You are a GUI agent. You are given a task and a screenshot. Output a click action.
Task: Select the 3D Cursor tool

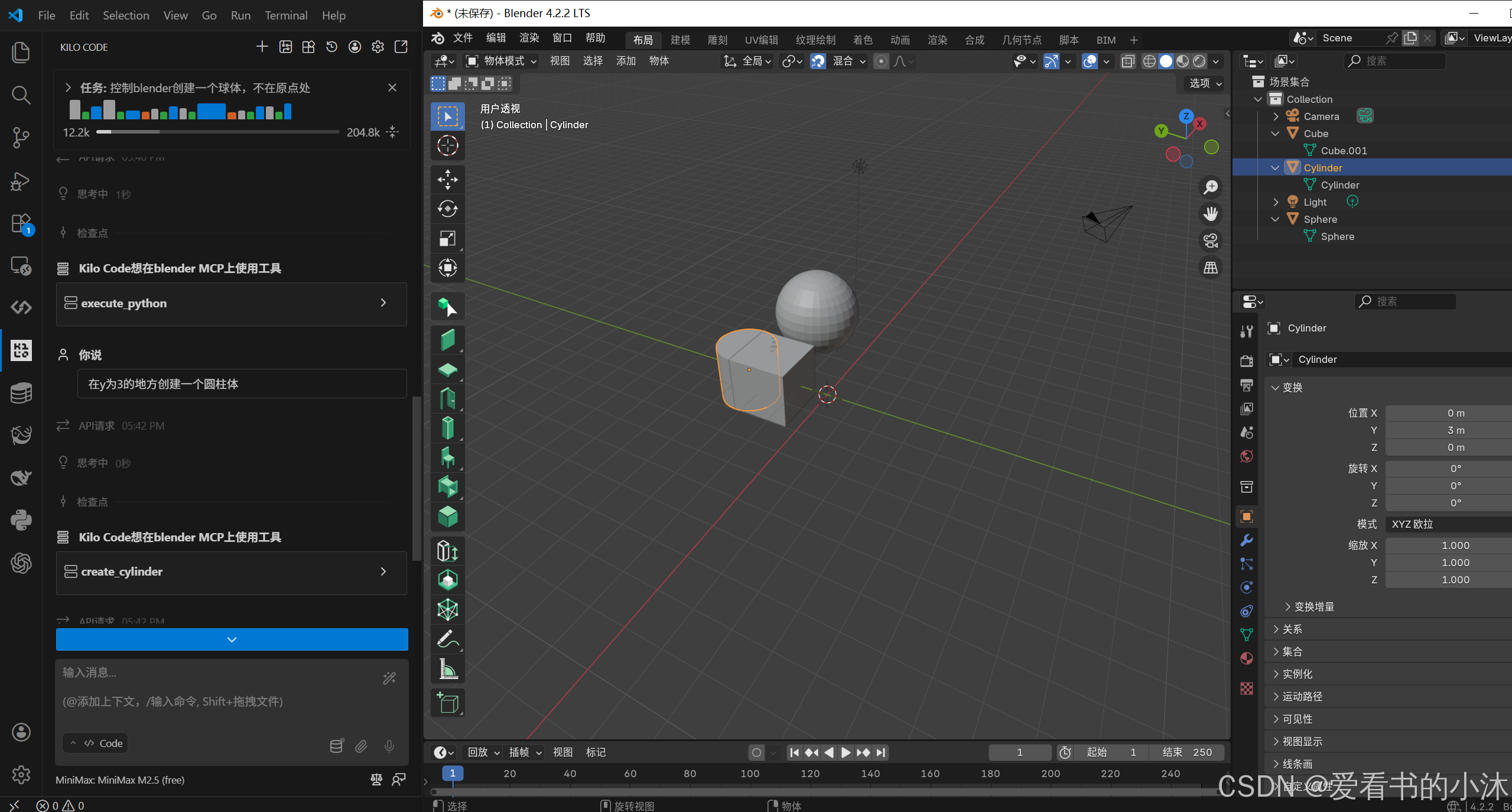[x=447, y=145]
